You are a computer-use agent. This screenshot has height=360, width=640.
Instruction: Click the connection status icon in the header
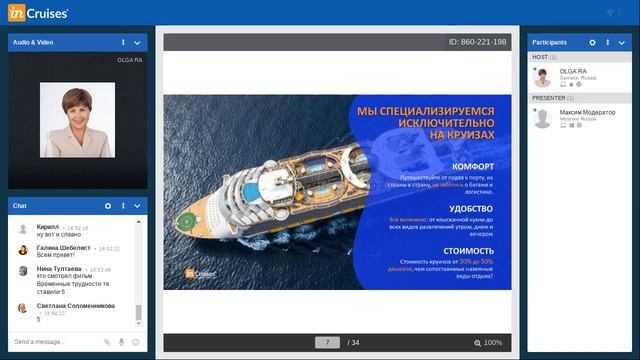click(x=611, y=13)
